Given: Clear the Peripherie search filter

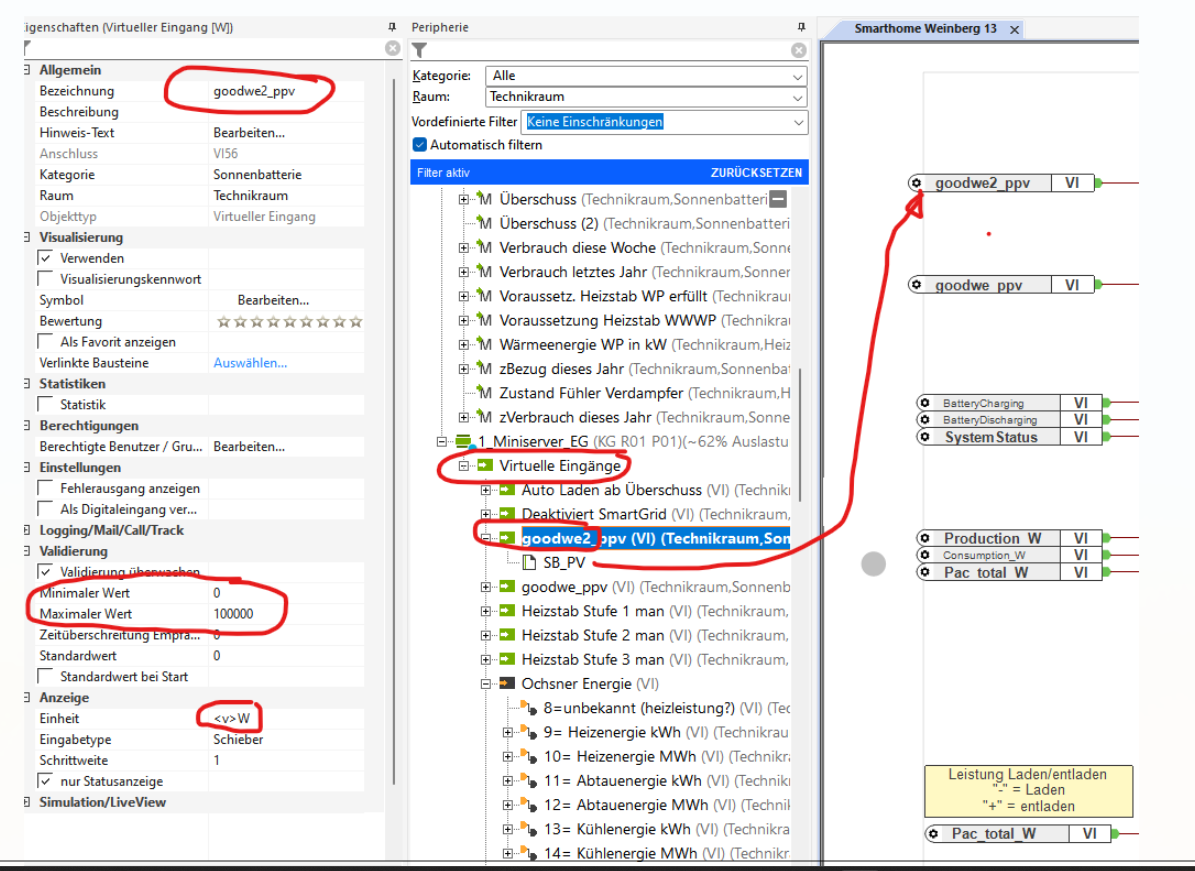Looking at the screenshot, I should tap(798, 50).
